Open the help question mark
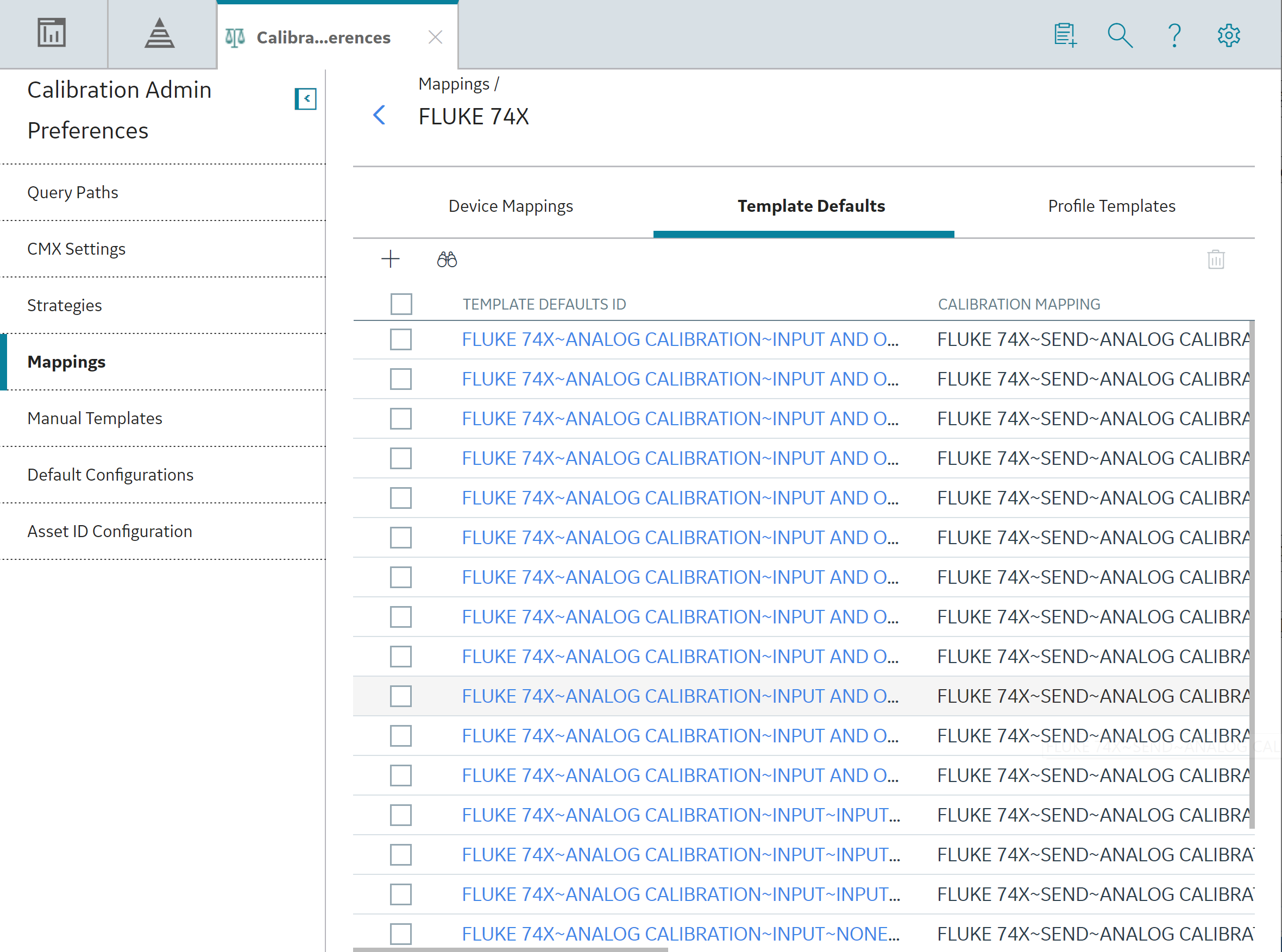The height and width of the screenshot is (952, 1282). 1174,35
